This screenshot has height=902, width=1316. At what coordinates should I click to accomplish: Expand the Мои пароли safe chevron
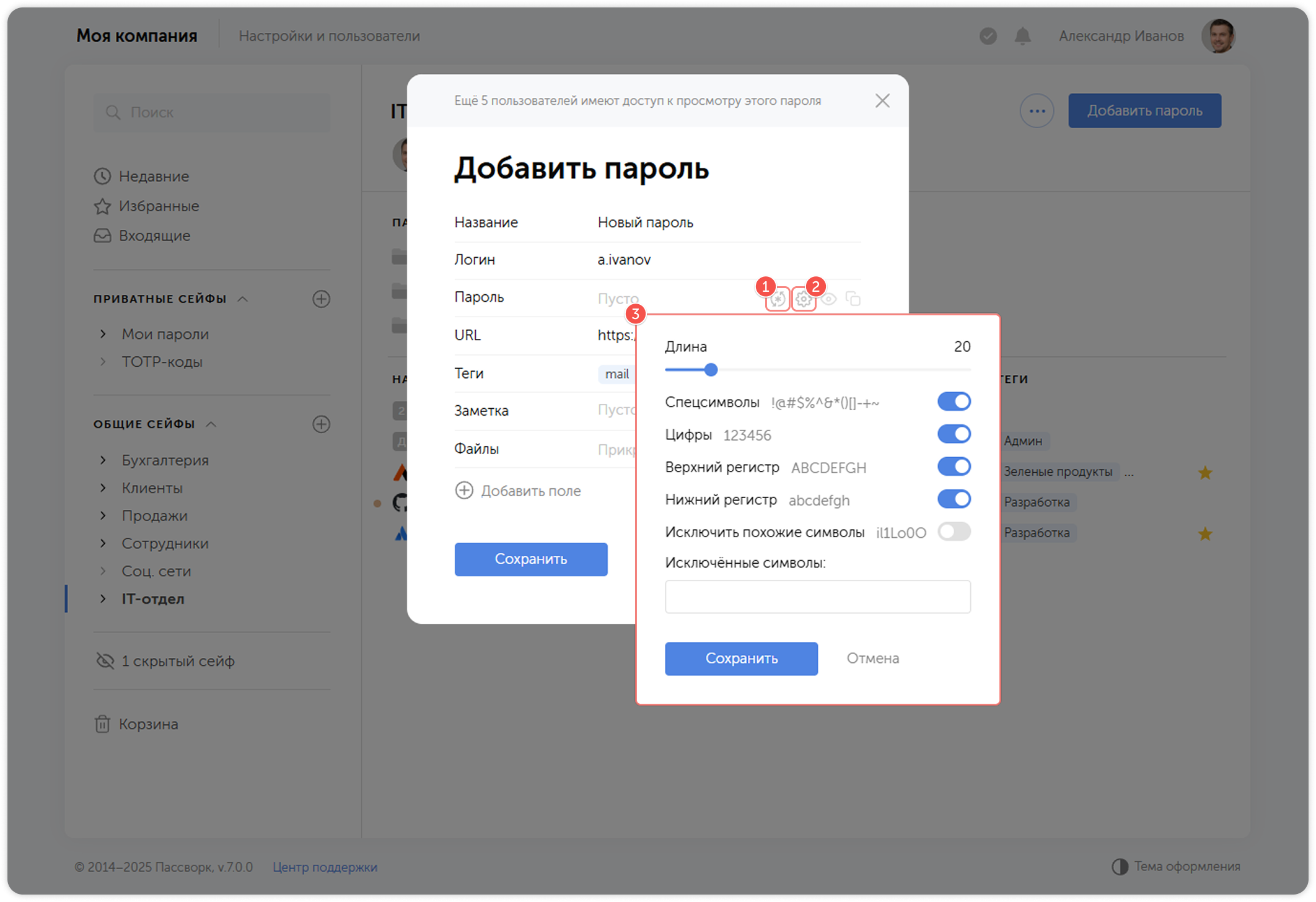[x=103, y=334]
